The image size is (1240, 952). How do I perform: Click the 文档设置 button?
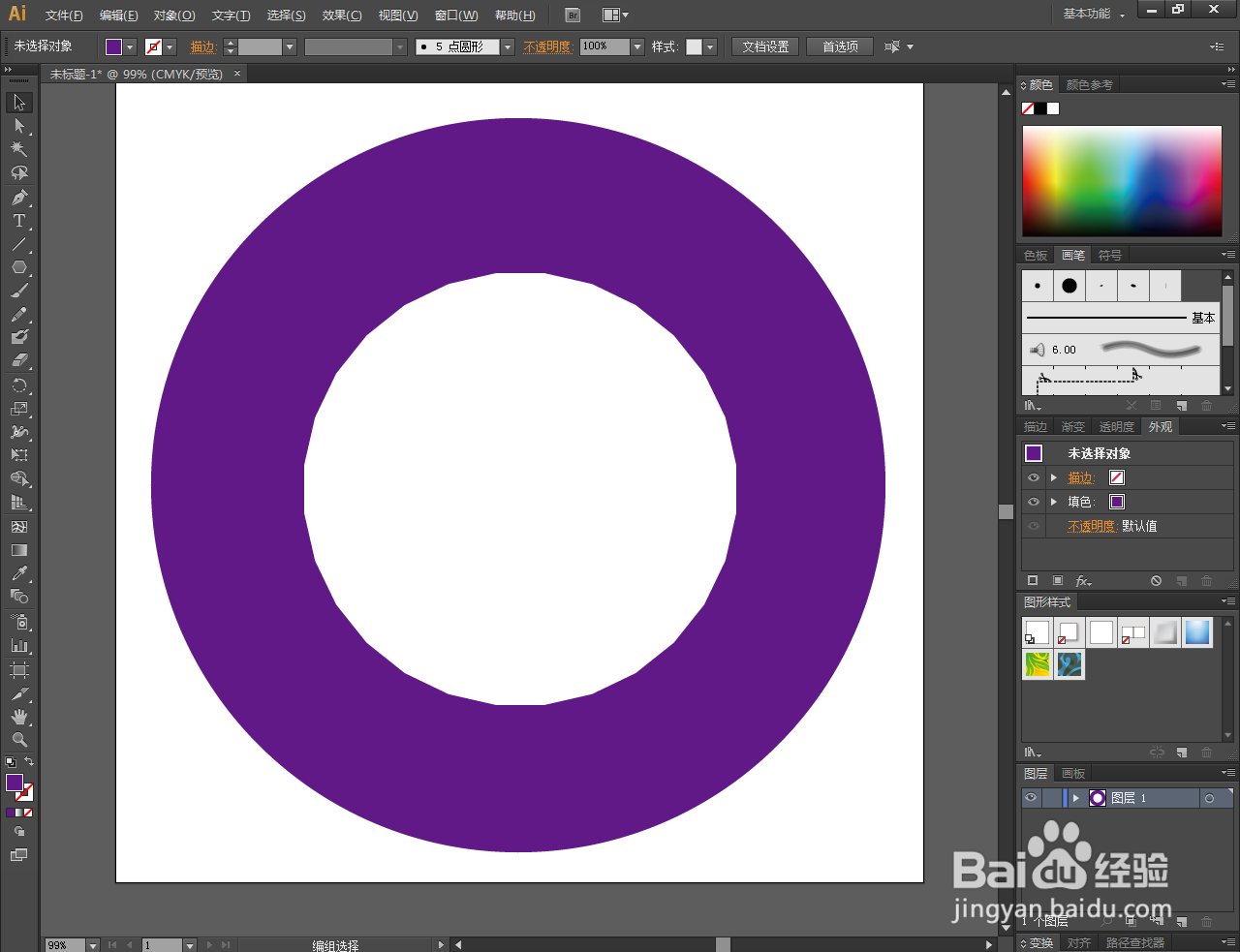tap(765, 46)
